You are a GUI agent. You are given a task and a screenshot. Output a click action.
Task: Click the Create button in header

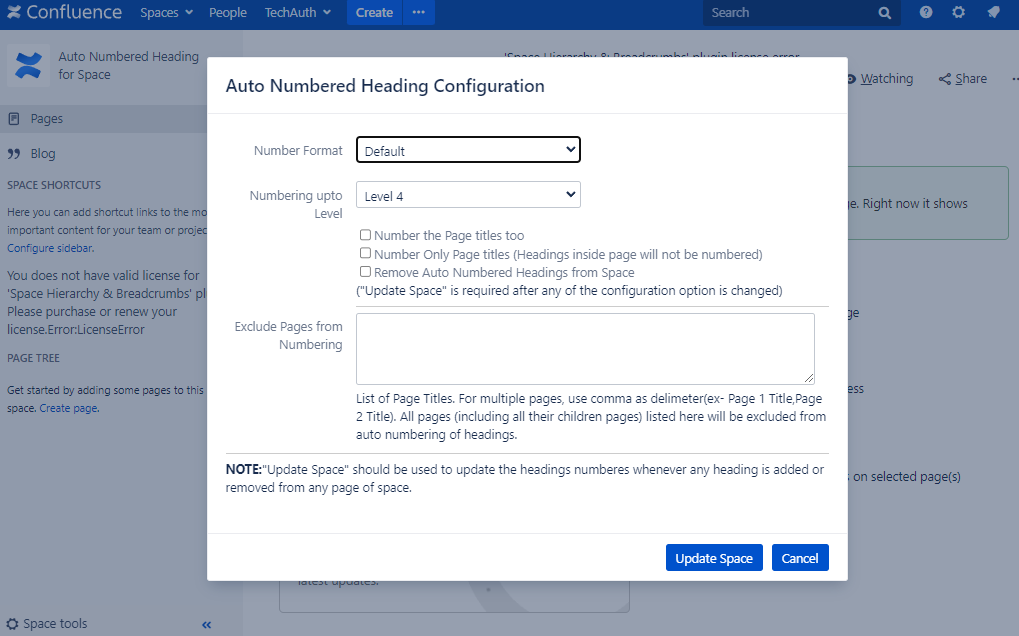pos(374,12)
